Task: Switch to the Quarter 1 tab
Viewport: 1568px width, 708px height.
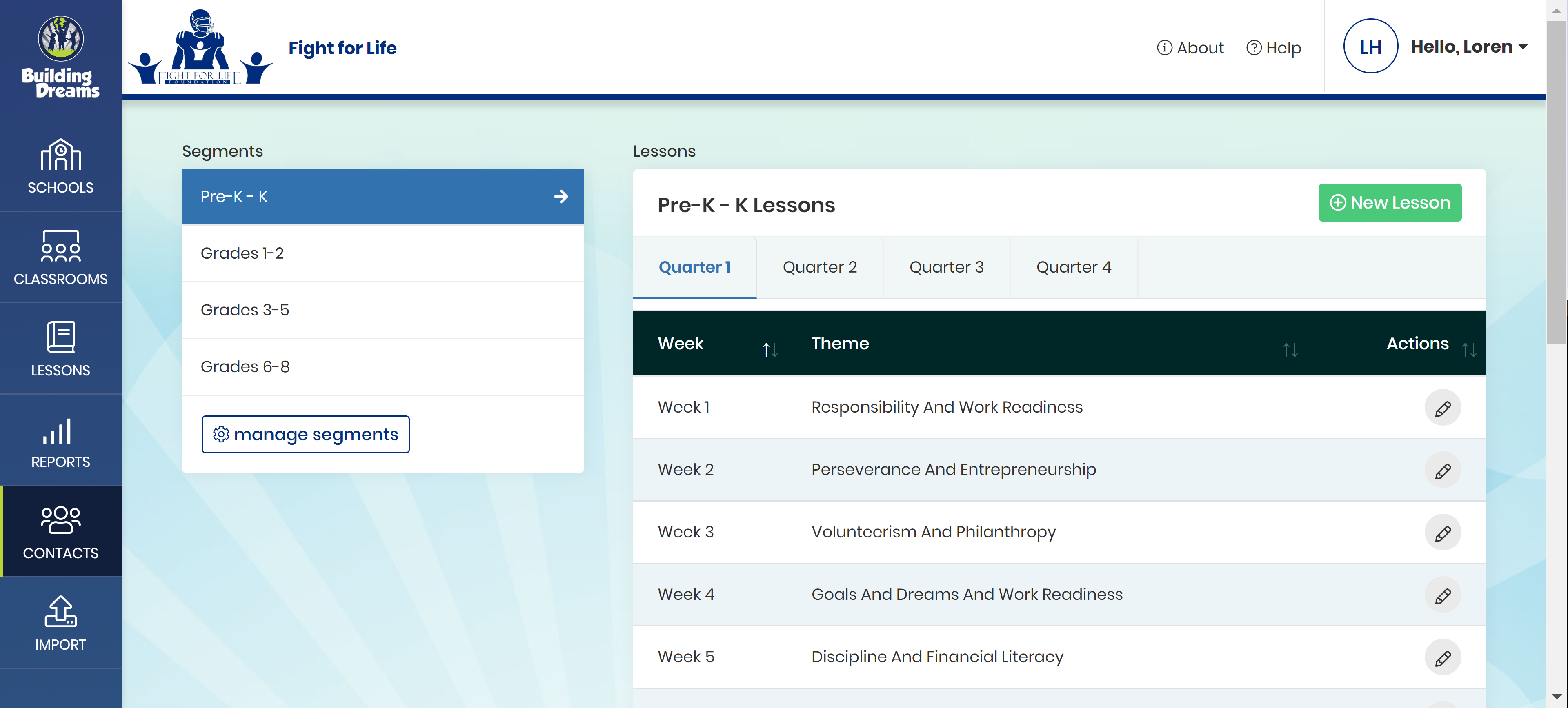Action: (694, 267)
